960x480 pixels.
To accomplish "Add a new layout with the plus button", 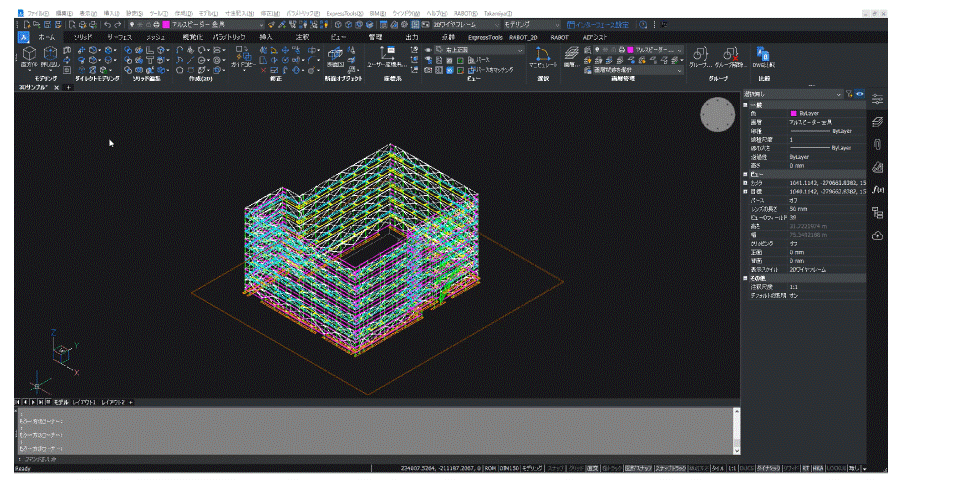I will [x=130, y=401].
